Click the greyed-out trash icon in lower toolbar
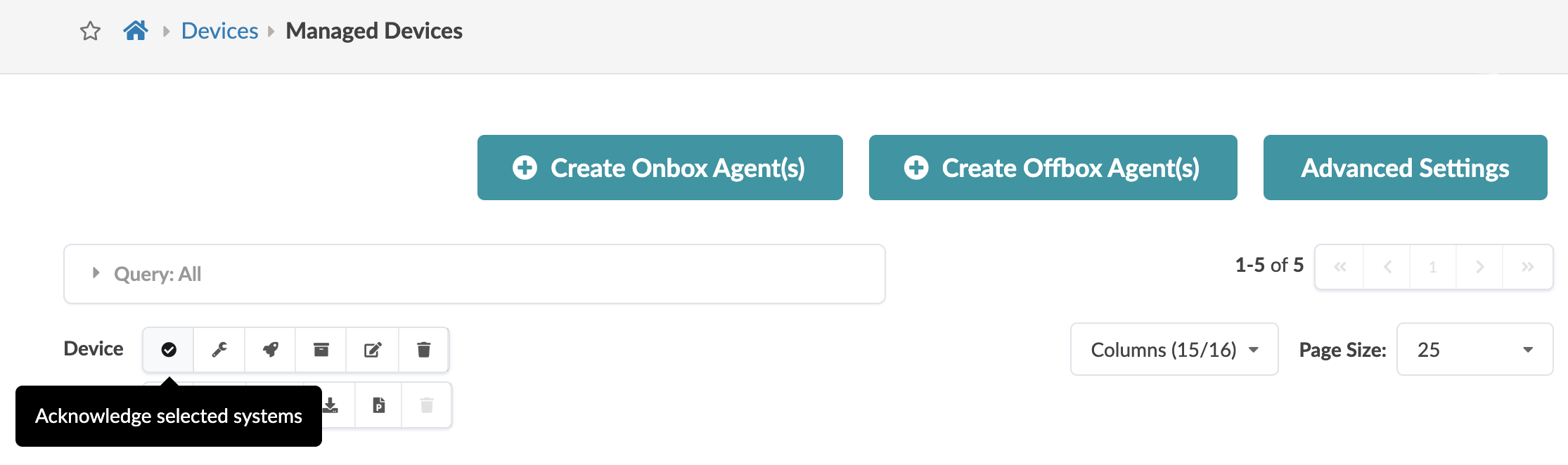The height and width of the screenshot is (465, 1568). (427, 405)
